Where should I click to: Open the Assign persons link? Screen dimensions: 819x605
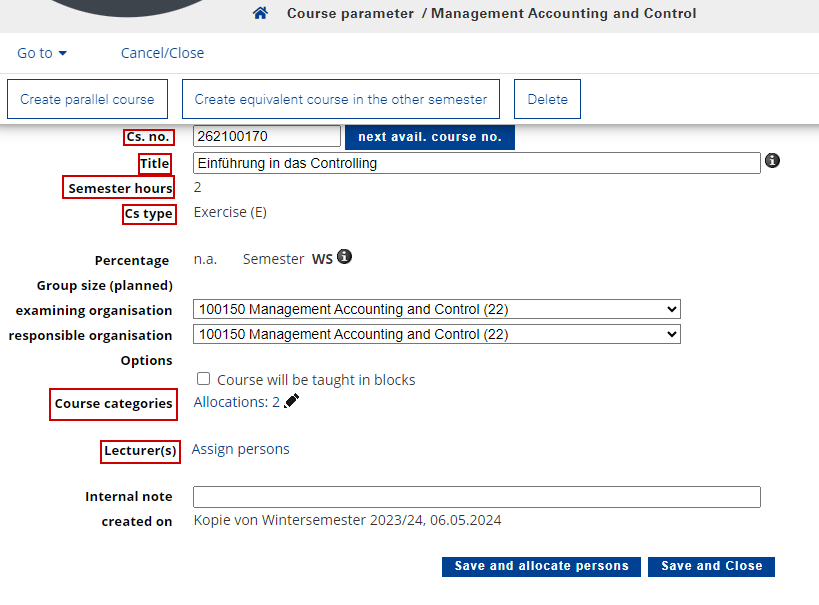point(240,449)
